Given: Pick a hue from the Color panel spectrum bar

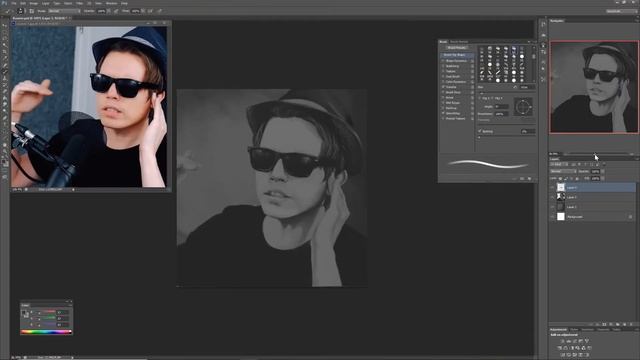Looking at the screenshot, I should point(46,332).
